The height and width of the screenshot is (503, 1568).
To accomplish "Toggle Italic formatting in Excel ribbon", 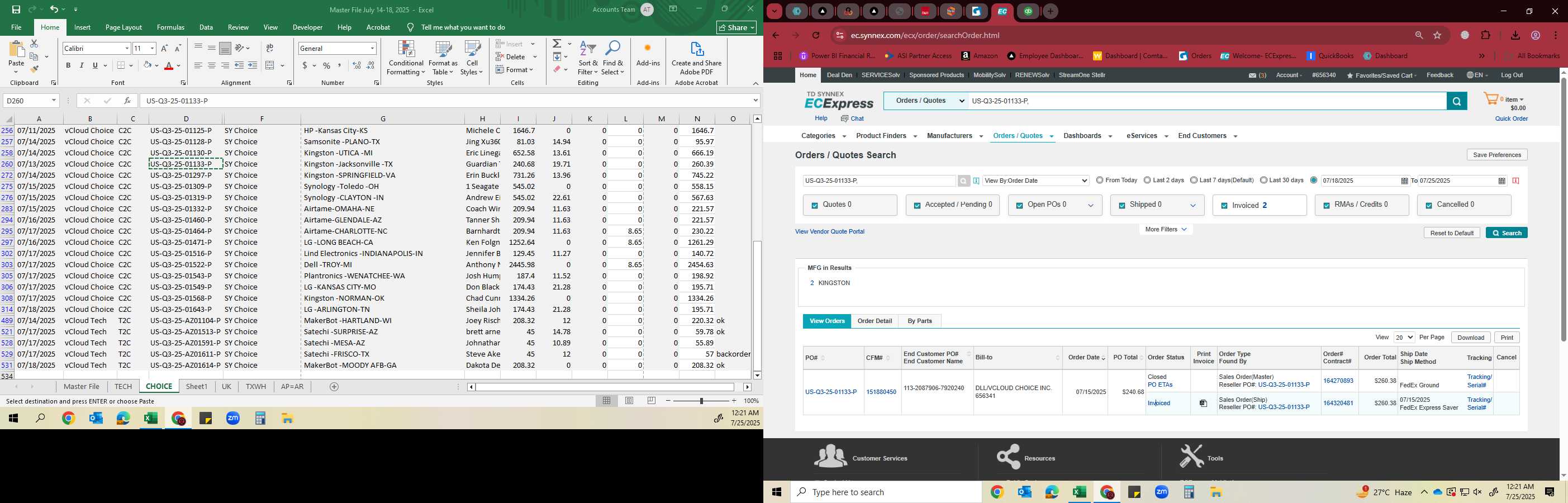I will tap(82, 66).
